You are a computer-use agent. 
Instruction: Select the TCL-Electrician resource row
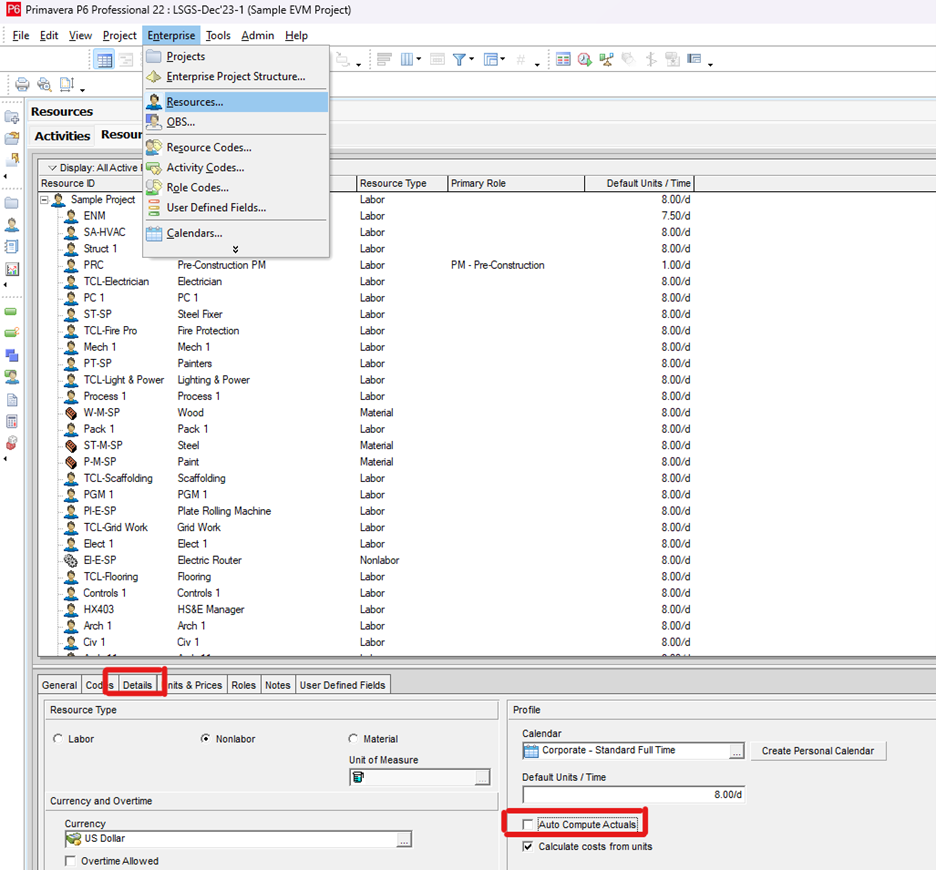(x=116, y=282)
